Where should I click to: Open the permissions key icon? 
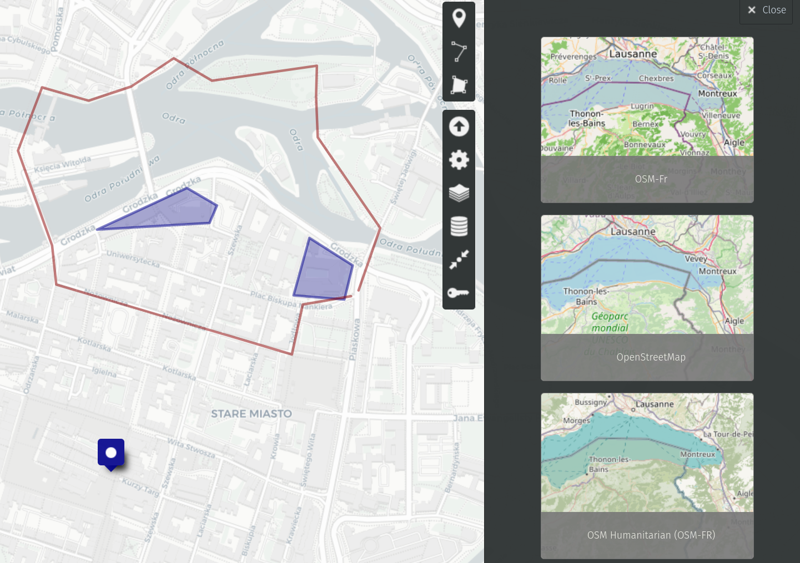[x=459, y=292]
